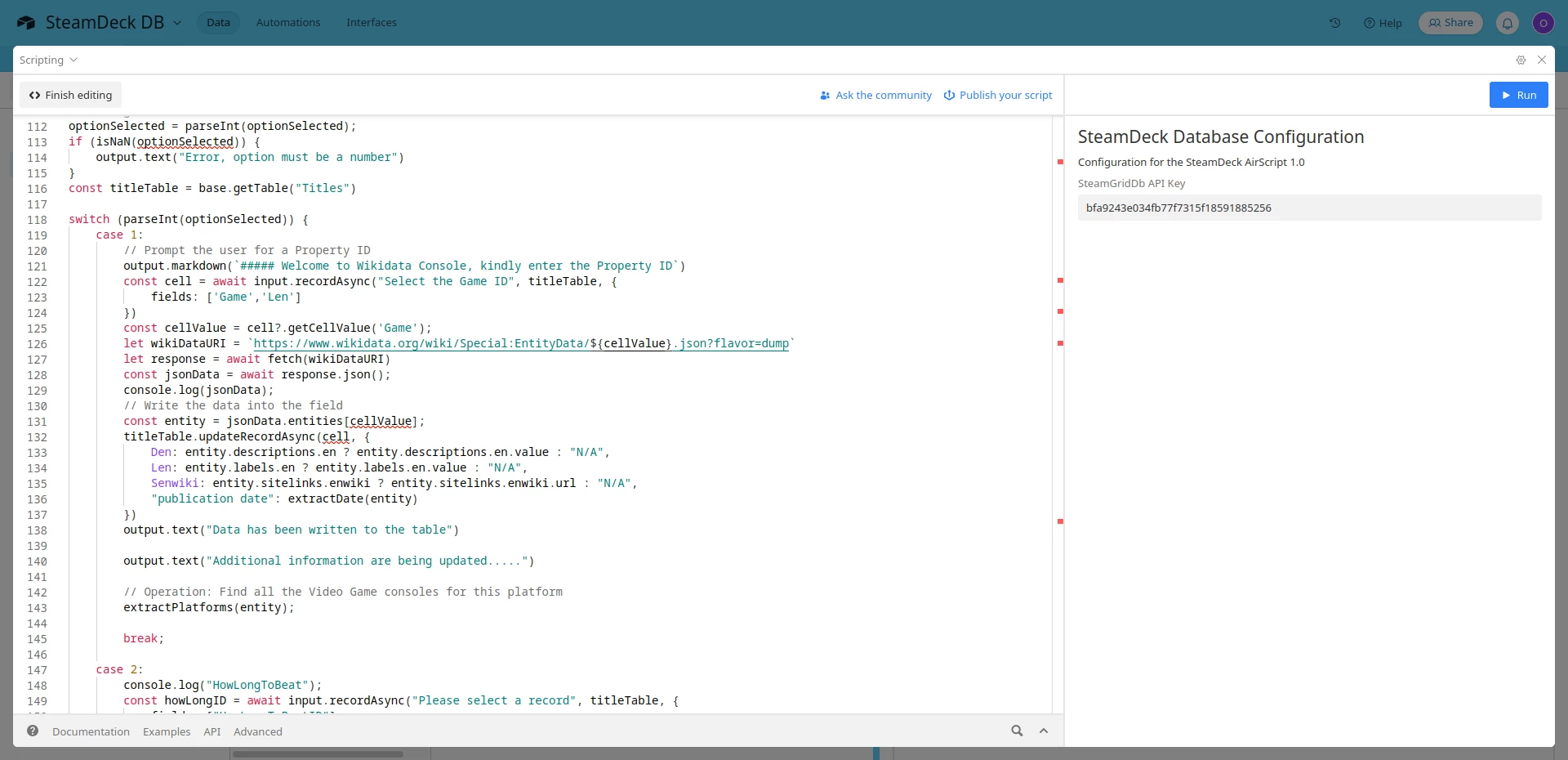
Task: Expand the documentation panel chevron
Action: pos(1044,731)
